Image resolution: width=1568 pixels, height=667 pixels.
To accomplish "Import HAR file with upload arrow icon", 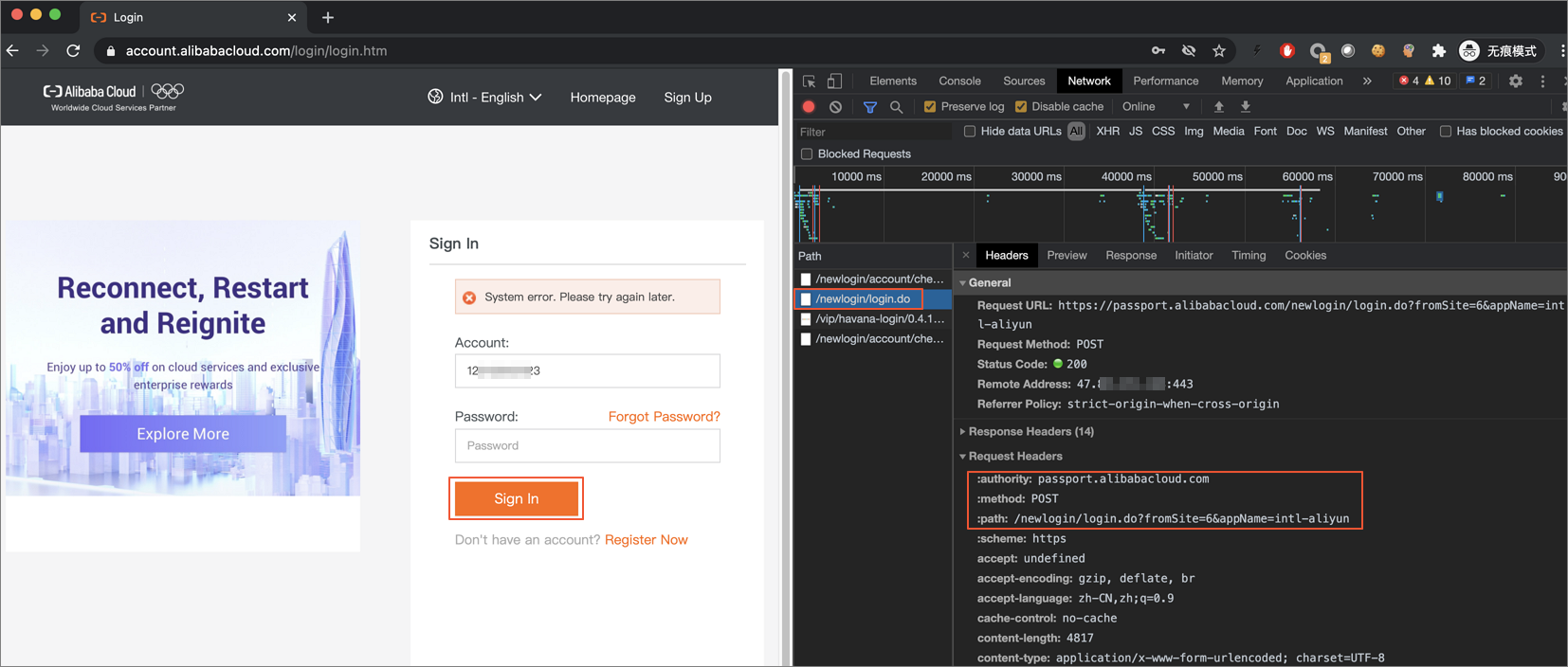I will click(x=1219, y=107).
